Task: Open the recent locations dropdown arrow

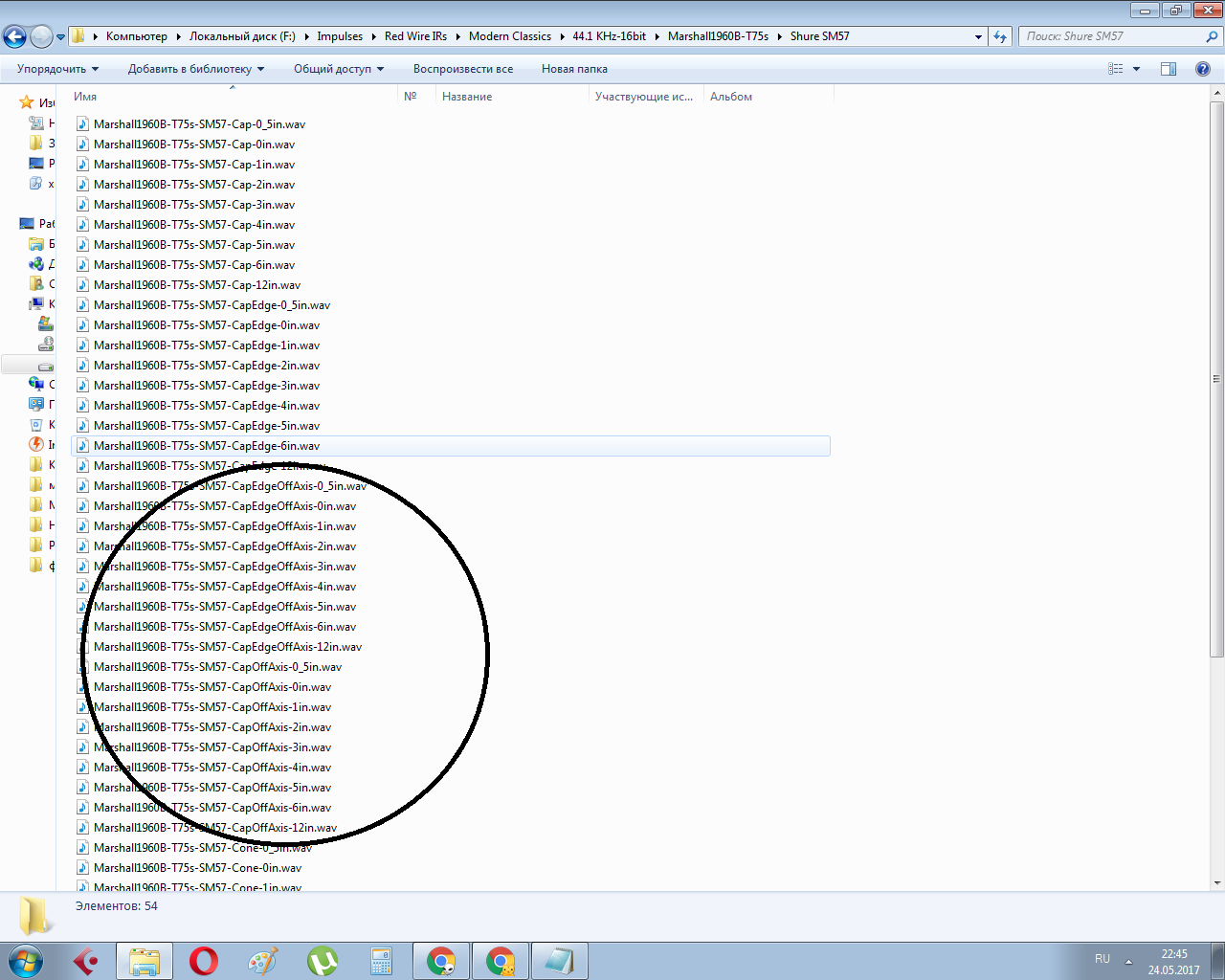Action: click(x=61, y=37)
